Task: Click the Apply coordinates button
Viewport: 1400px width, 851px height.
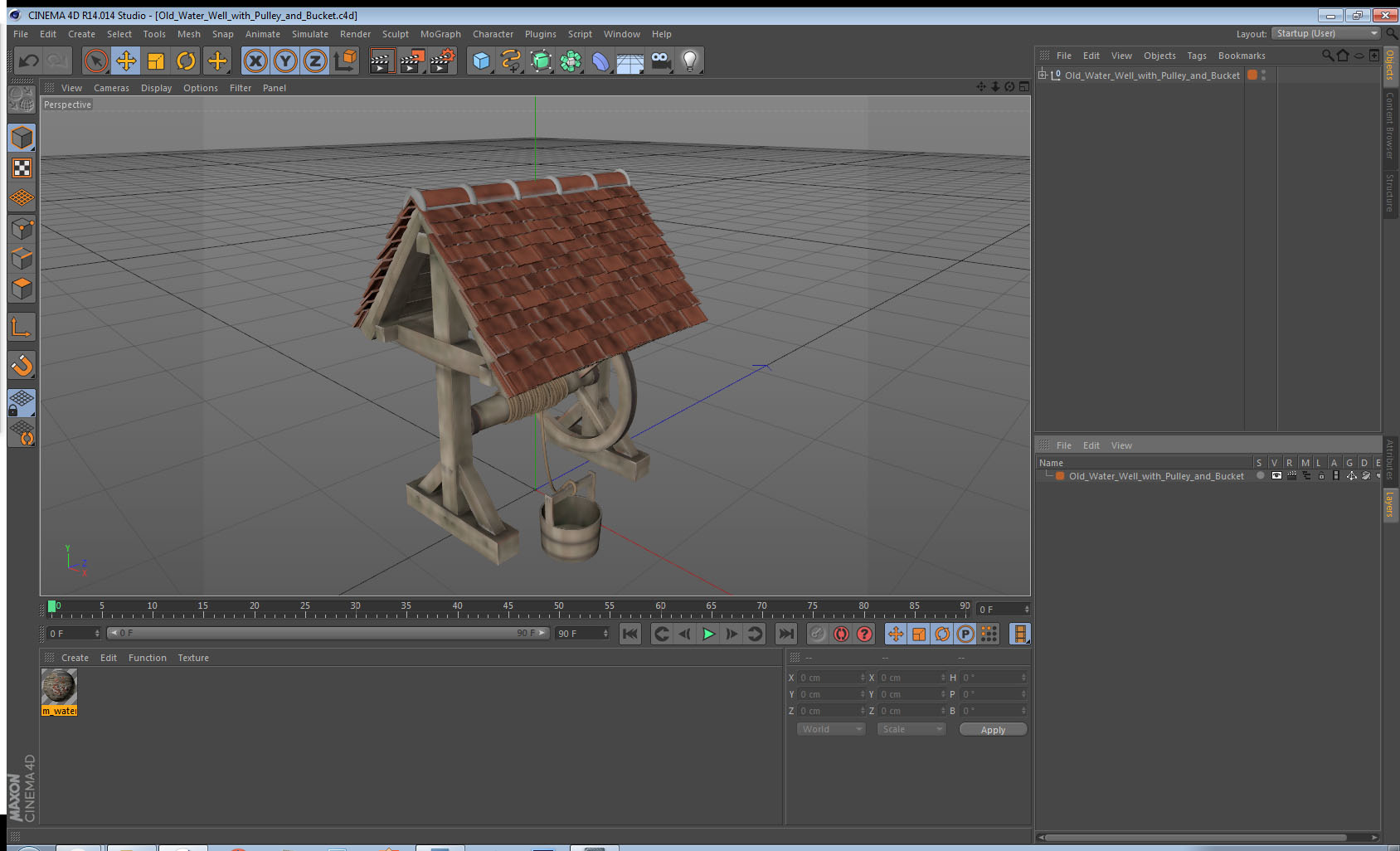Action: pyautogui.click(x=993, y=730)
